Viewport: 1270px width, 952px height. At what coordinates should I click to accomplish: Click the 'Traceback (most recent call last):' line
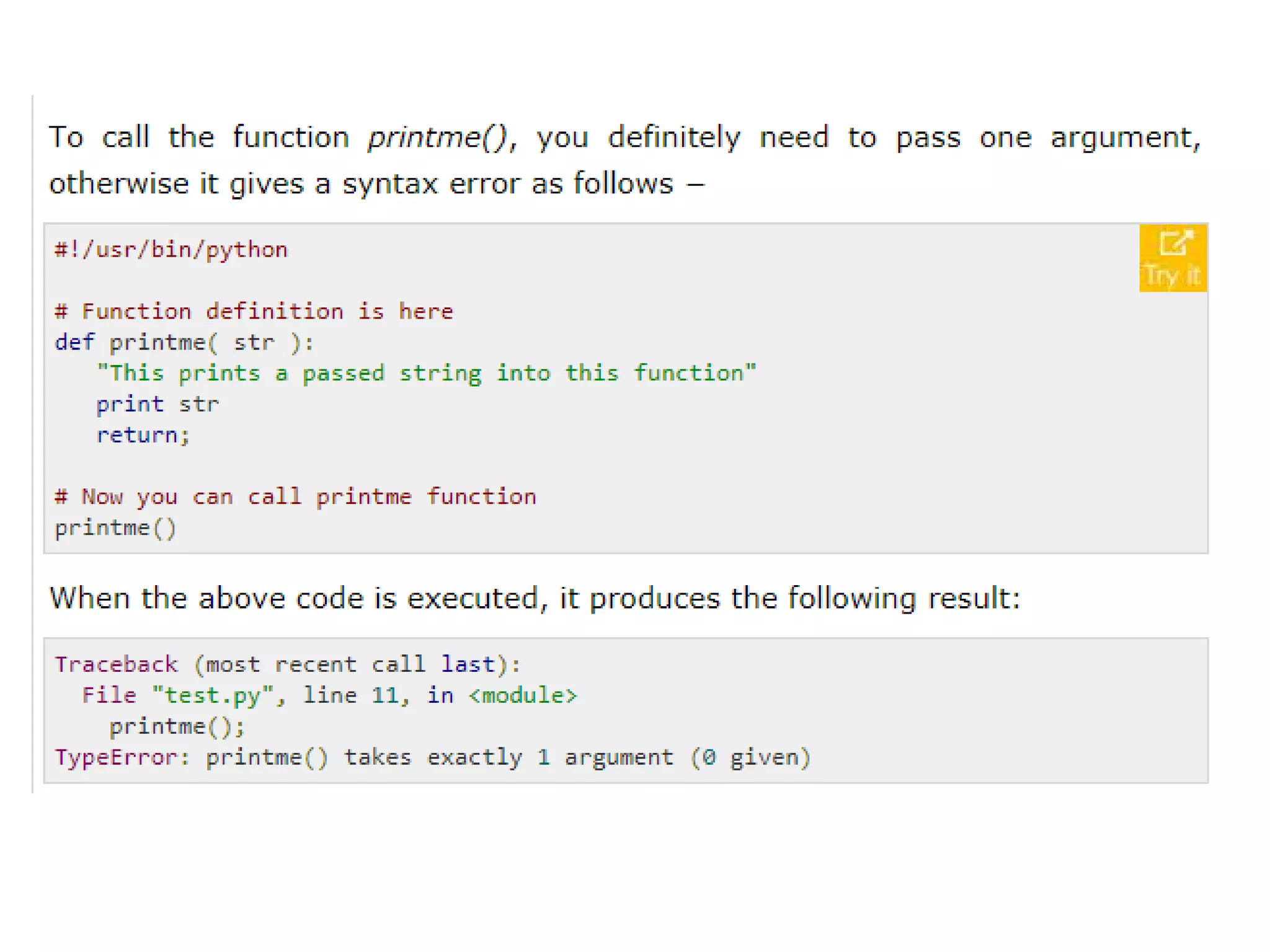pos(288,664)
